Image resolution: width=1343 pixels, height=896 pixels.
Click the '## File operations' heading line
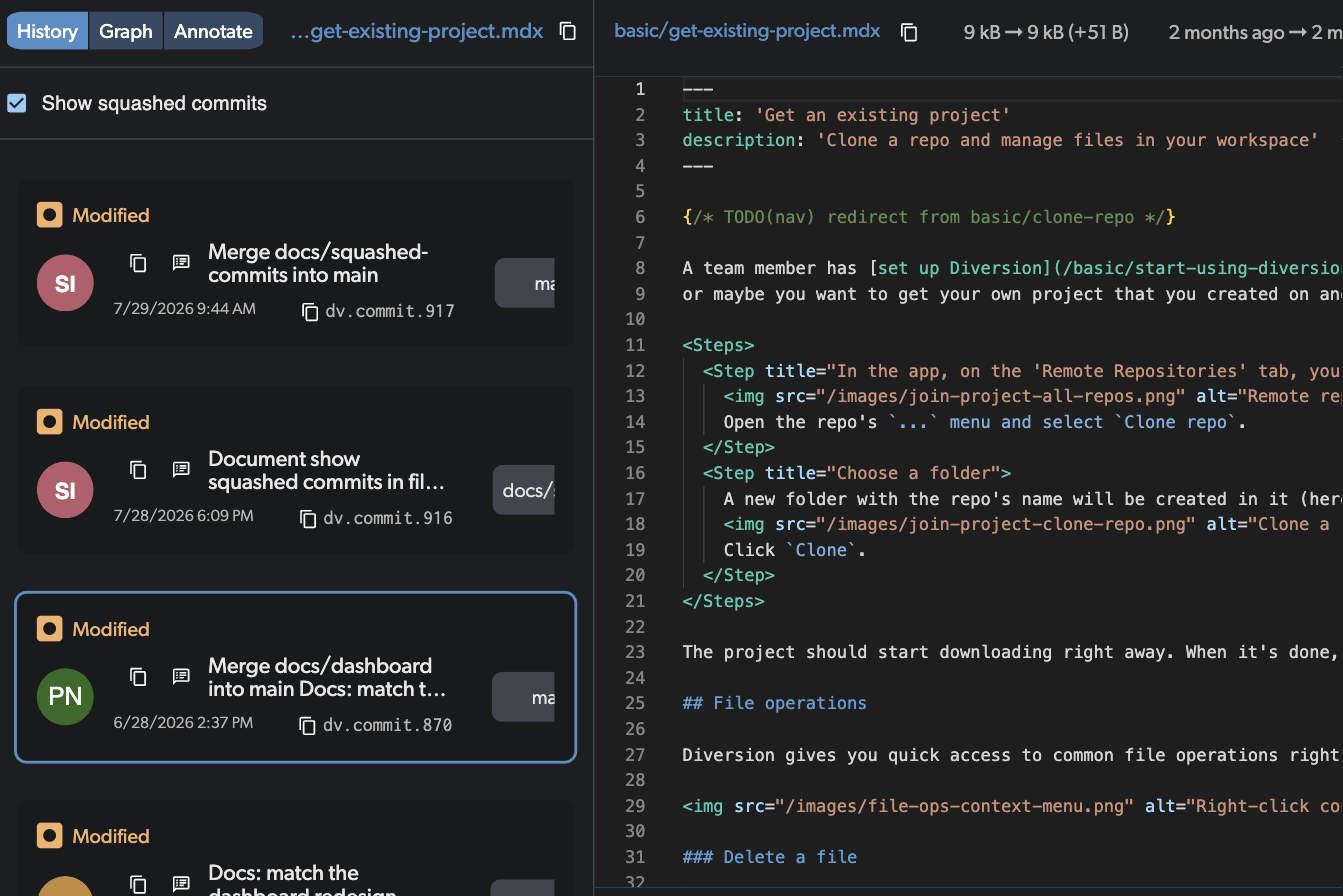774,703
